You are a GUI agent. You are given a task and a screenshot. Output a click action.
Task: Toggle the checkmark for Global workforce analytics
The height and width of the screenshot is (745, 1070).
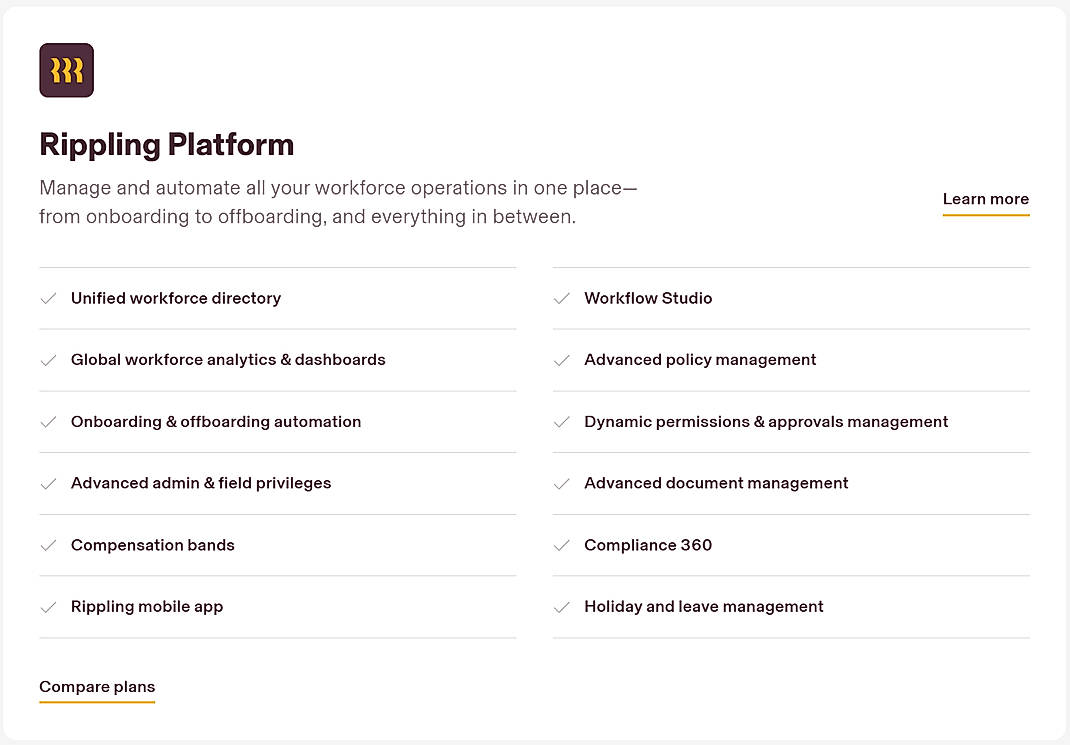(x=49, y=360)
